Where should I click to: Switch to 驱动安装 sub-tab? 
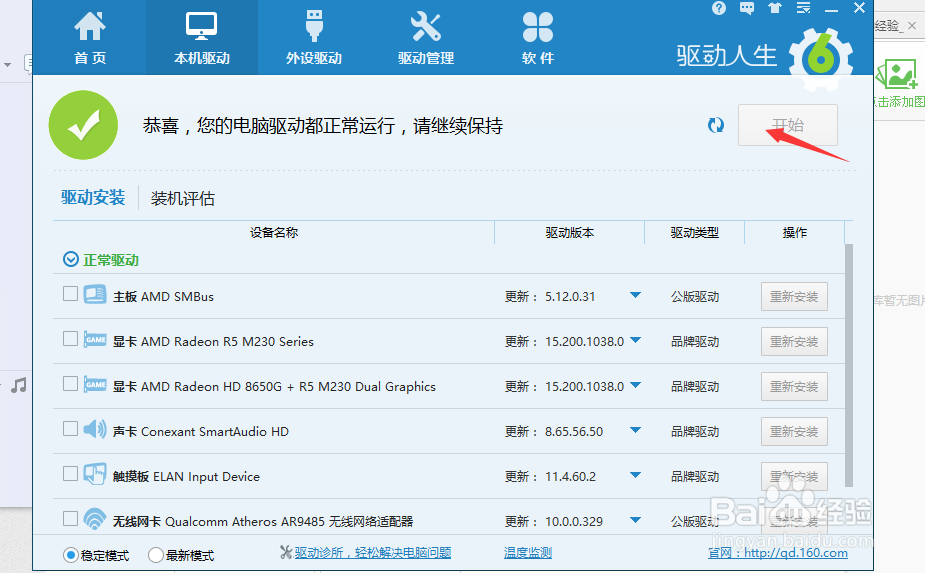tap(93, 197)
